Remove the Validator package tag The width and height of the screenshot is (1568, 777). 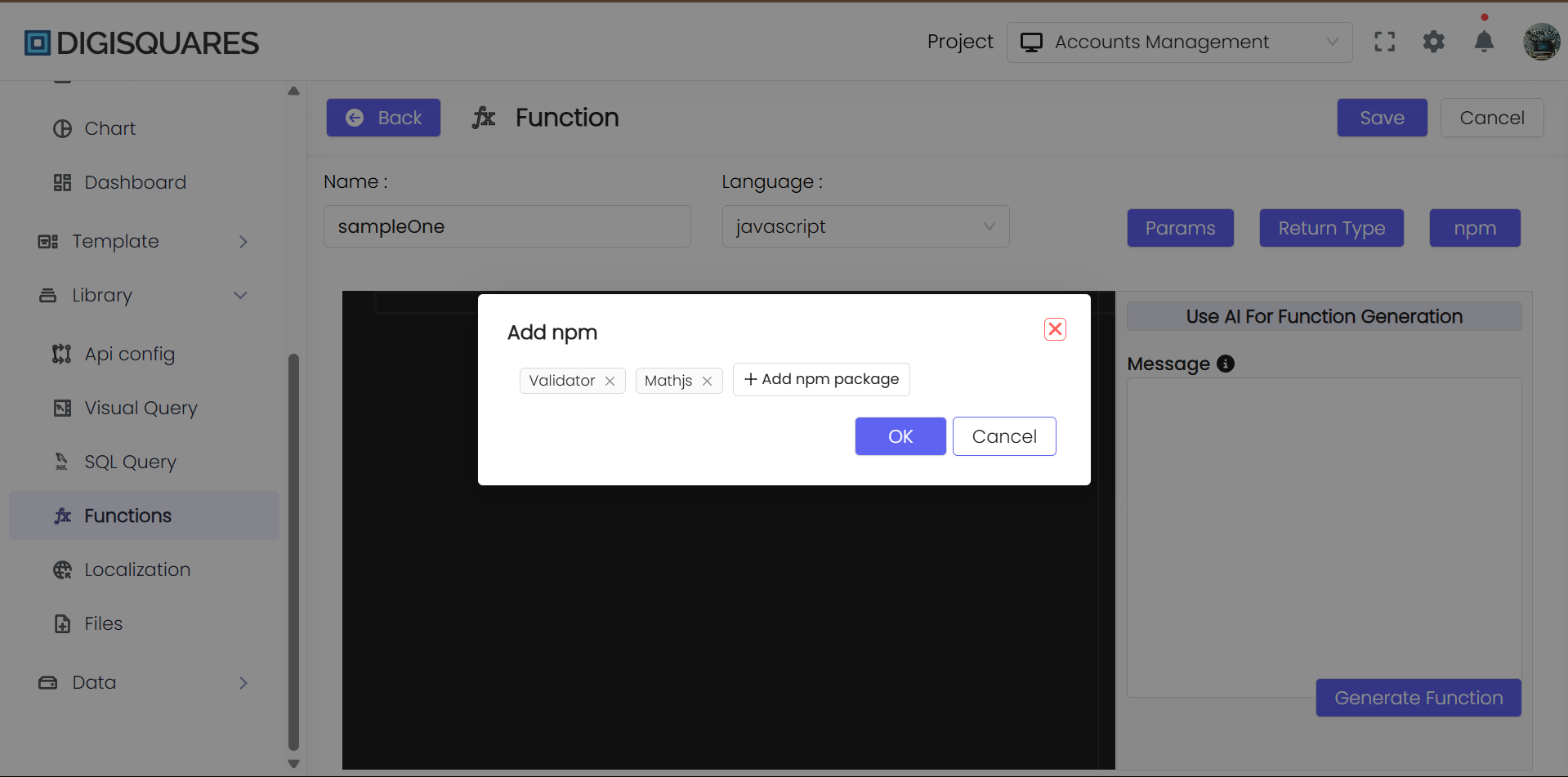click(x=610, y=381)
